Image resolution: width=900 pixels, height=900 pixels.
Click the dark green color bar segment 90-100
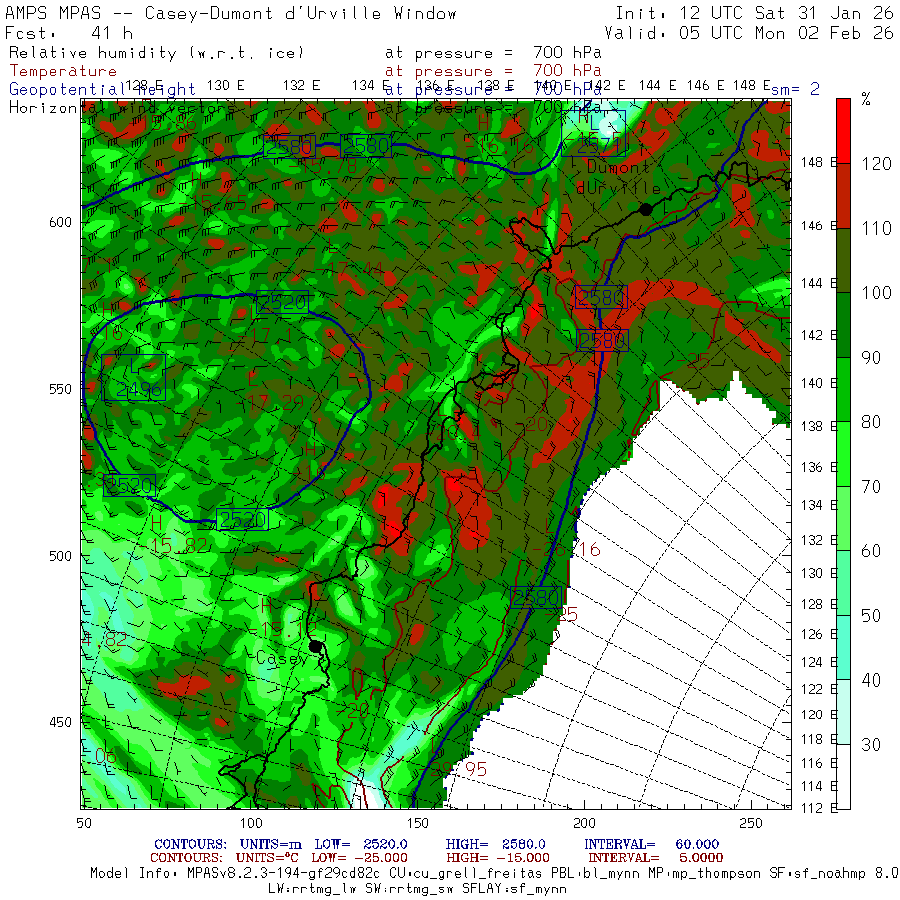(843, 325)
